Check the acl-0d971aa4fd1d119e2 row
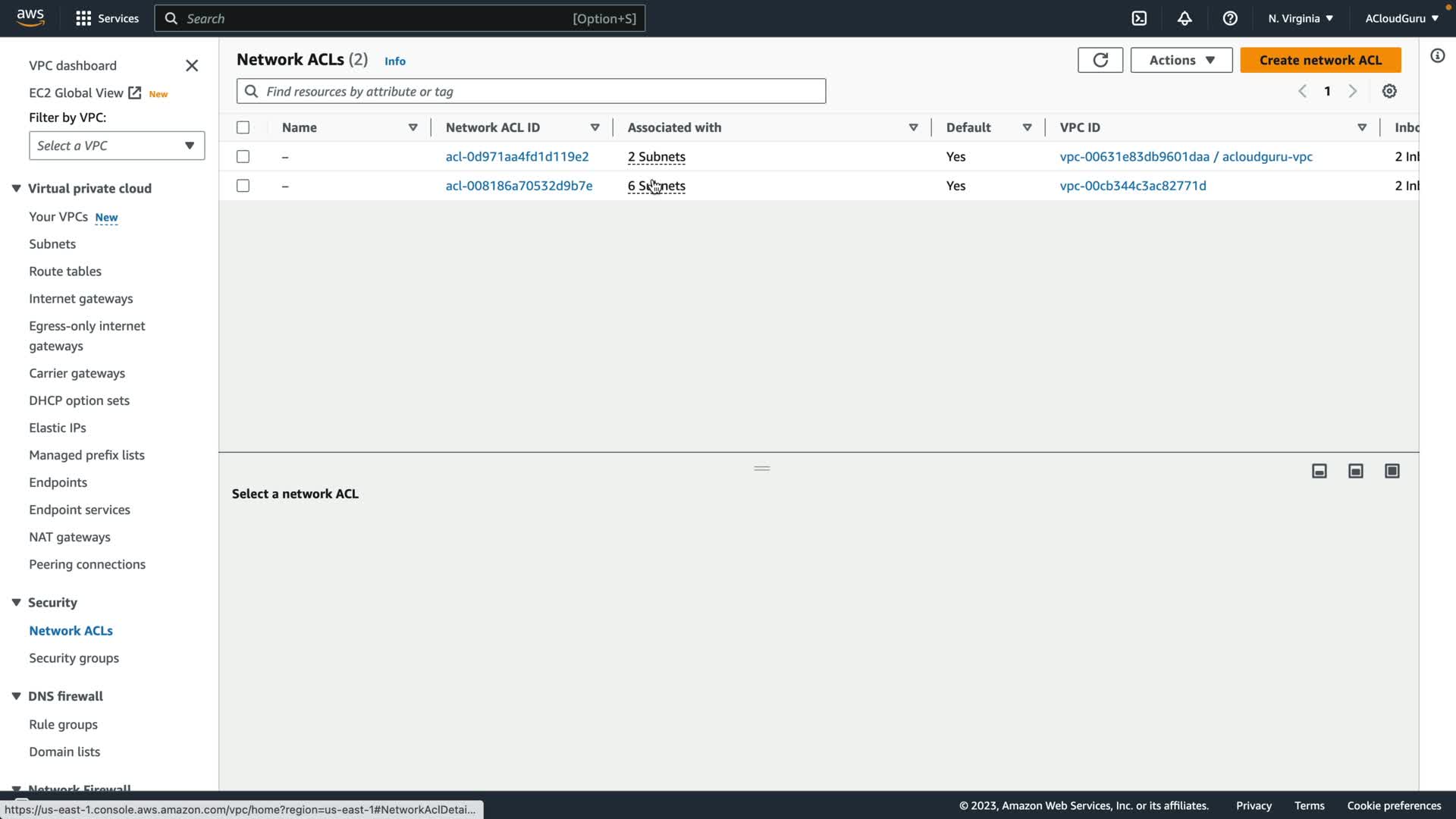The width and height of the screenshot is (1456, 819). point(243,156)
